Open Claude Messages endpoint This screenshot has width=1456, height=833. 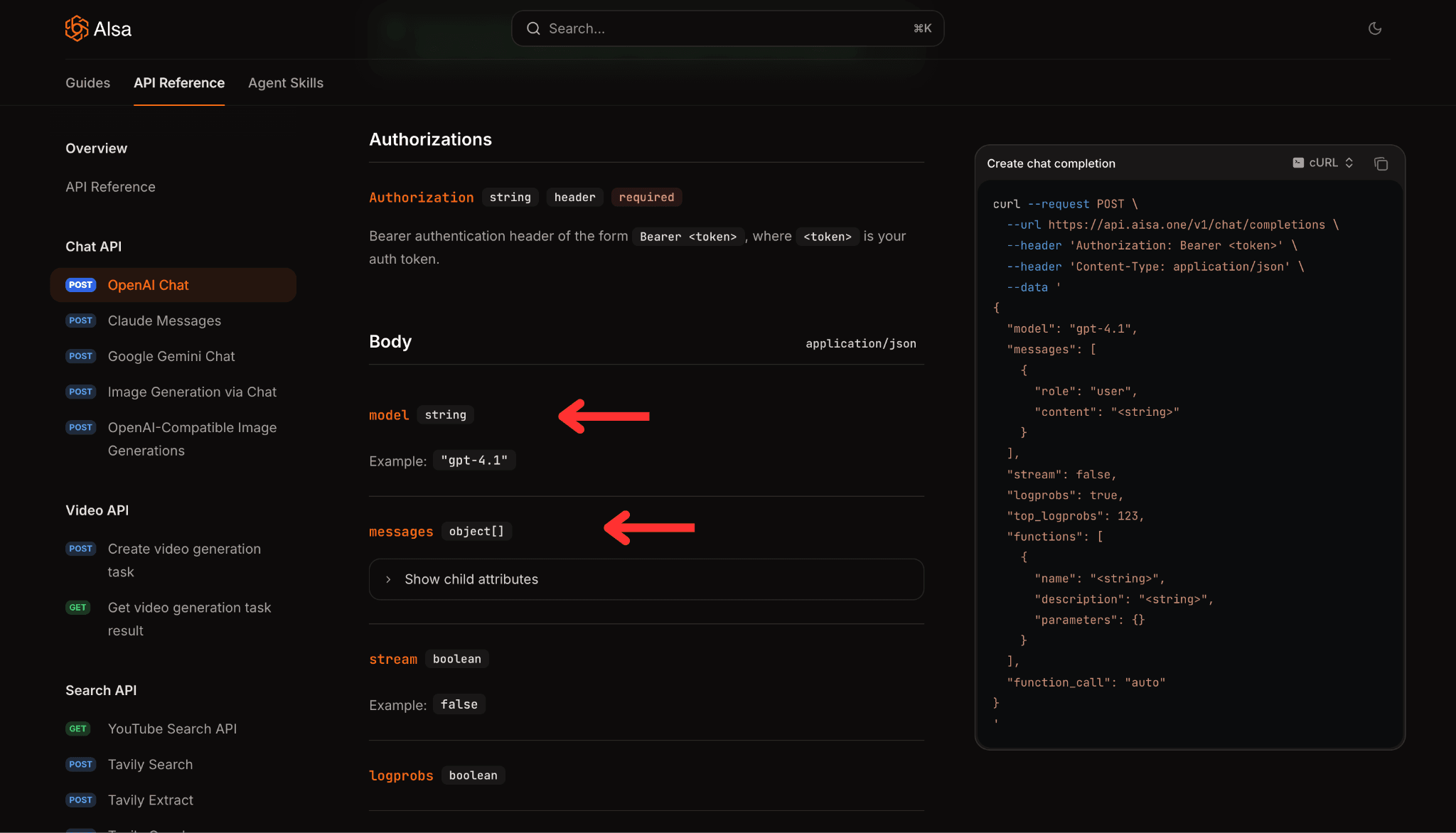point(164,321)
